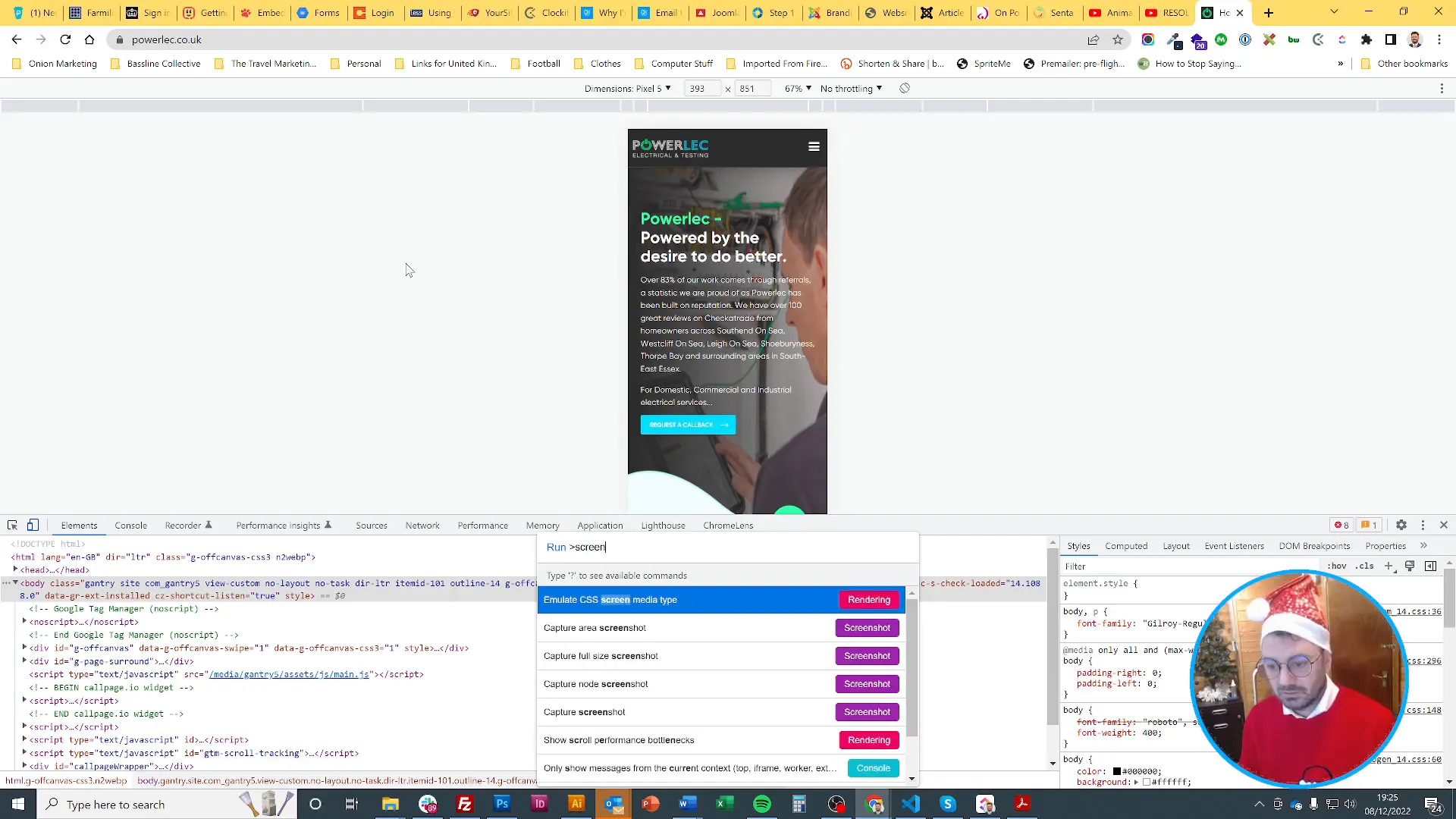Click the 8 errors counter badge

tap(1341, 525)
